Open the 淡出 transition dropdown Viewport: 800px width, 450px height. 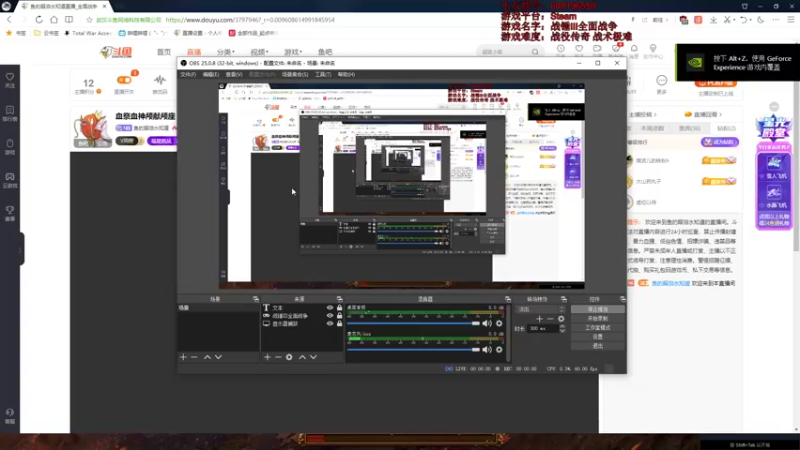coord(540,309)
